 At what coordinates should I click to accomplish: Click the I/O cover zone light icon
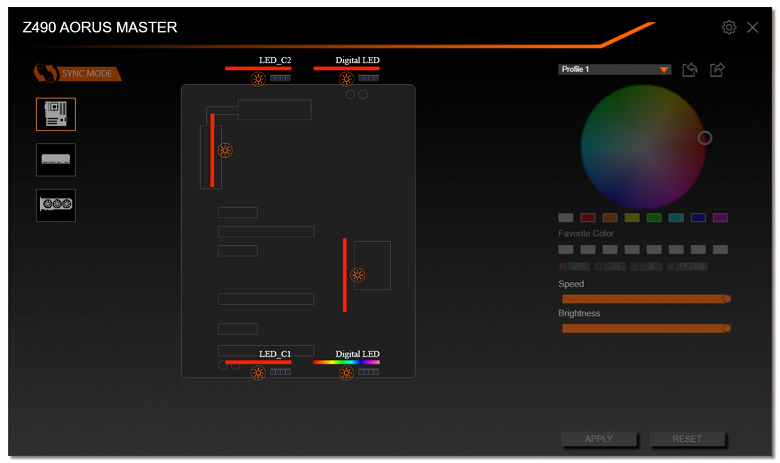click(225, 150)
